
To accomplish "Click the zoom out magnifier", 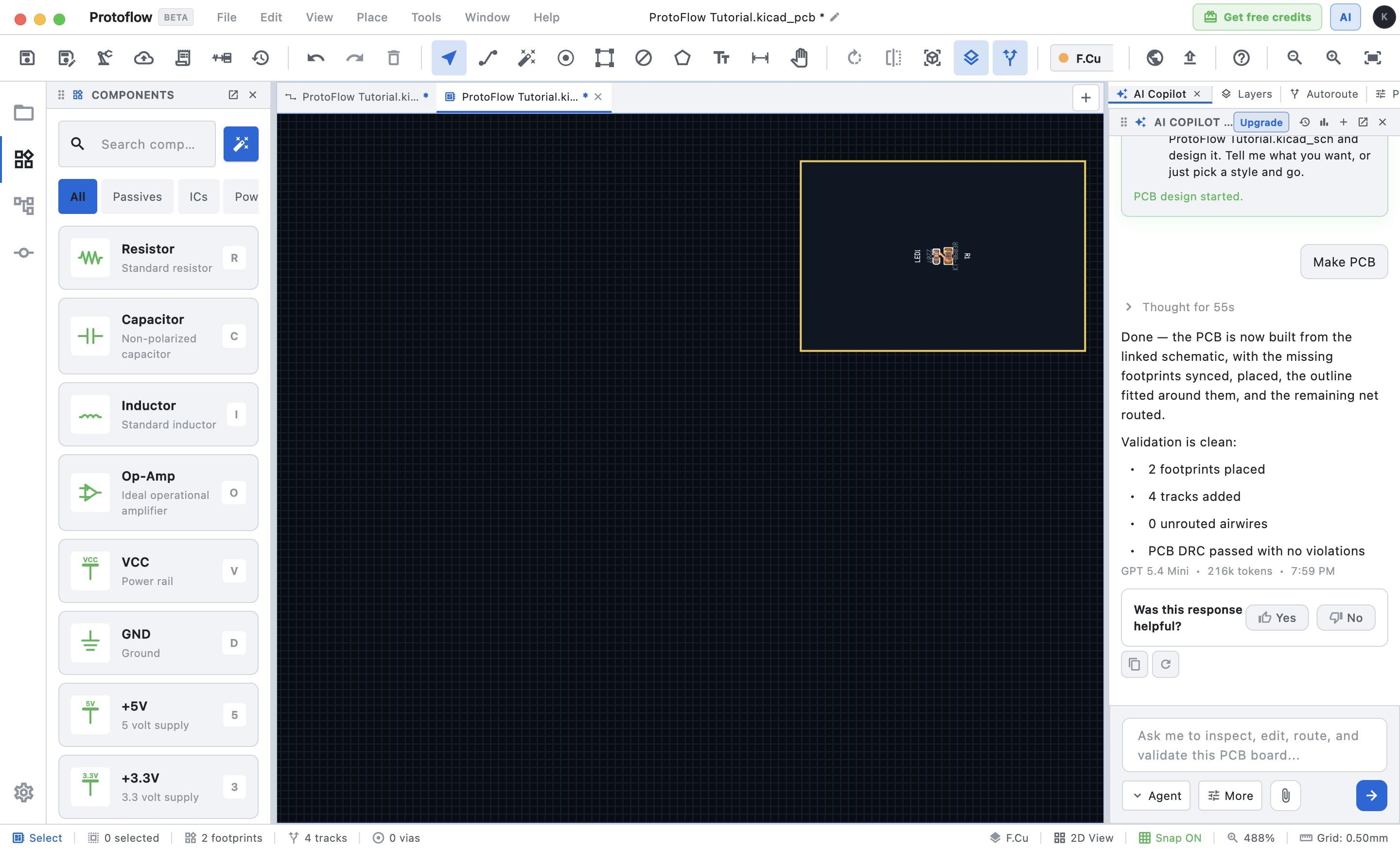I will 1295,57.
